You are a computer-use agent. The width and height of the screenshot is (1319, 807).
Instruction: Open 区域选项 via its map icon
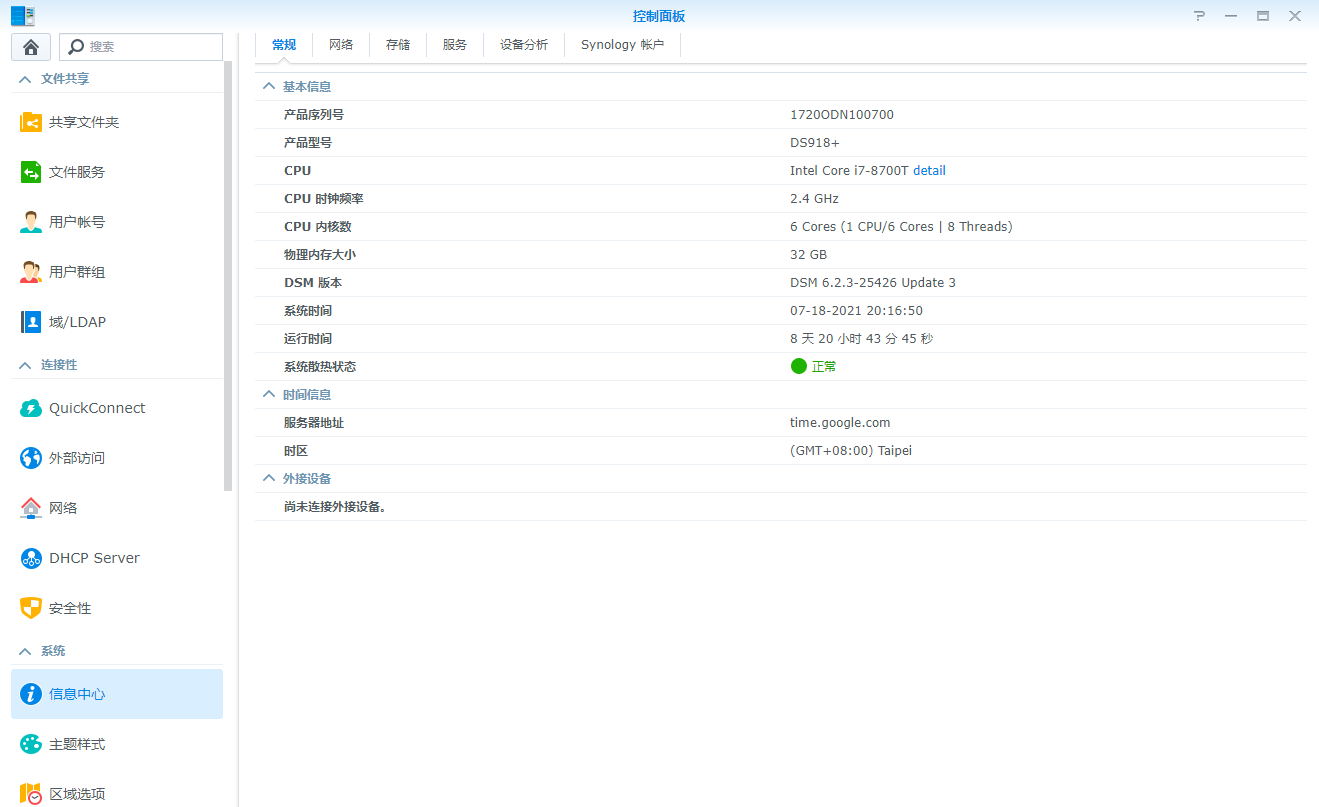(x=31, y=794)
